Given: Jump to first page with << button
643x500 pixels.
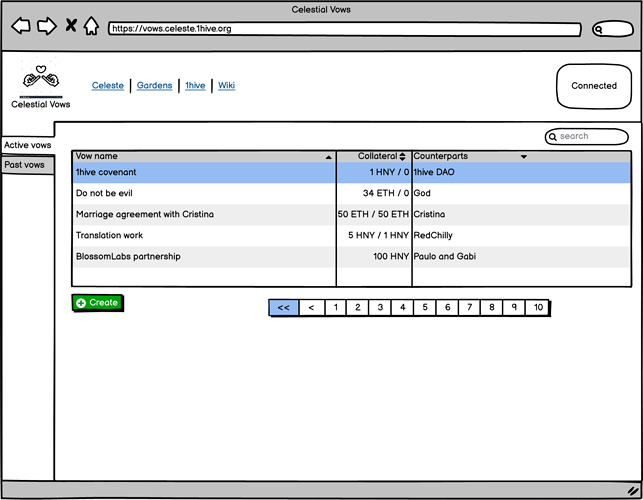Looking at the screenshot, I should (x=283, y=308).
